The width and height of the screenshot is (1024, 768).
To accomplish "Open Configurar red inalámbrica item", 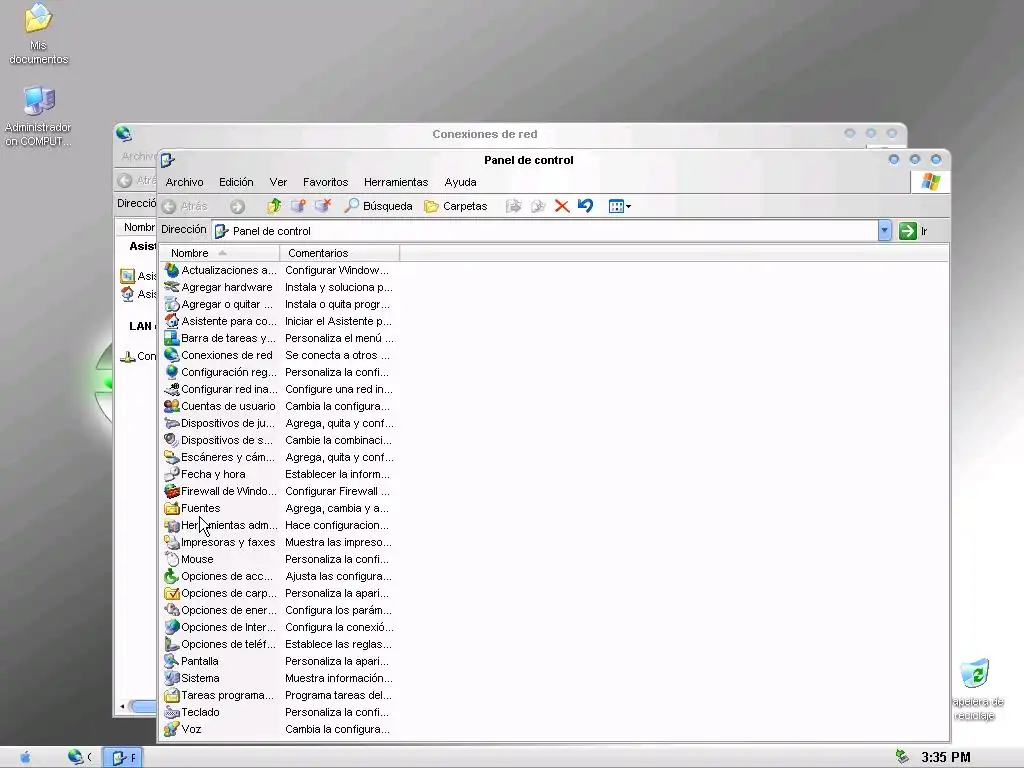I will [220, 389].
